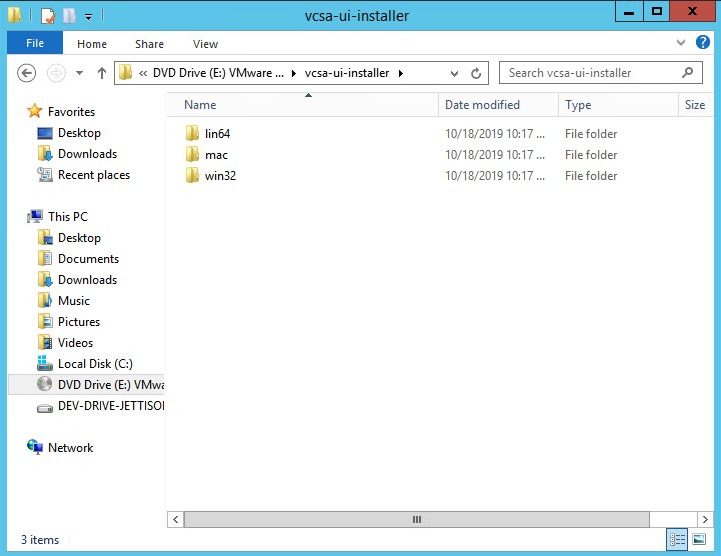The image size is (721, 556).
Task: Click horizontal scrollbar right arrow
Action: coord(705,520)
